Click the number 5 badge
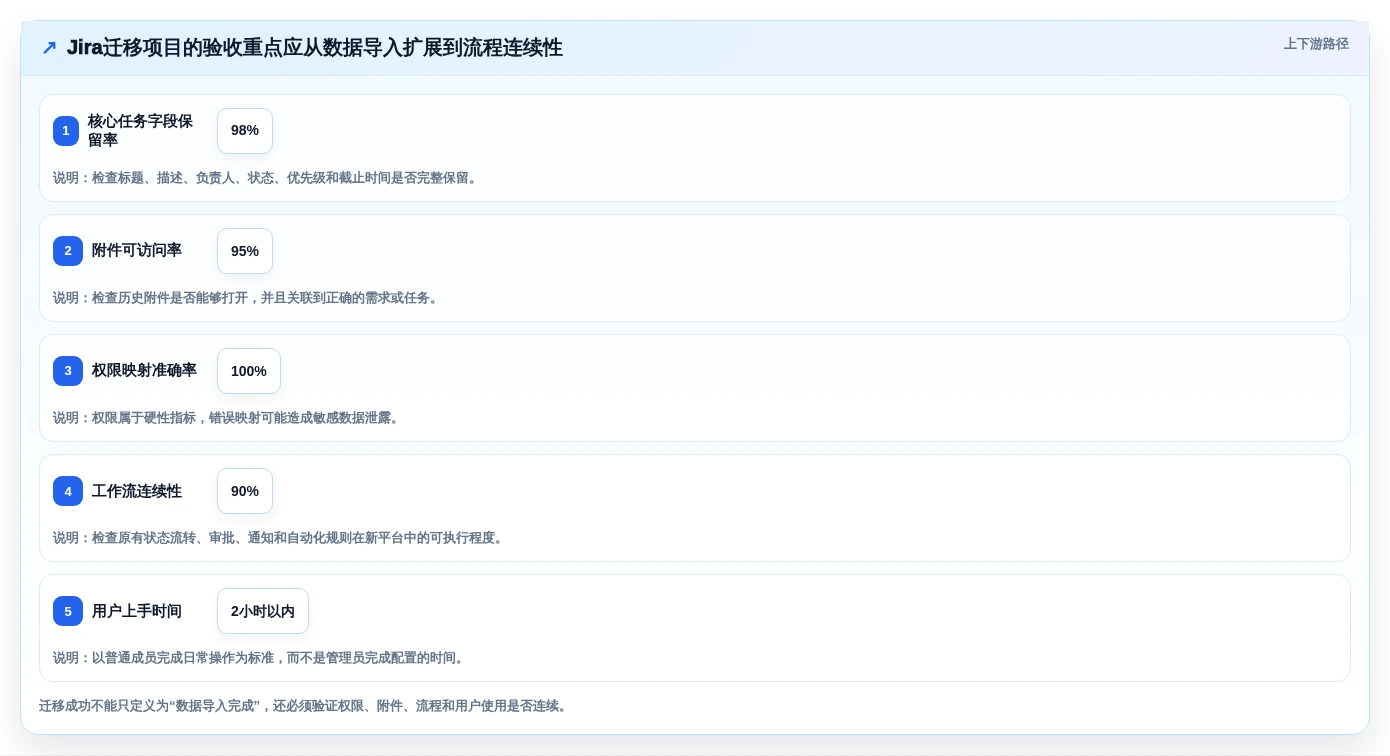 click(x=68, y=611)
